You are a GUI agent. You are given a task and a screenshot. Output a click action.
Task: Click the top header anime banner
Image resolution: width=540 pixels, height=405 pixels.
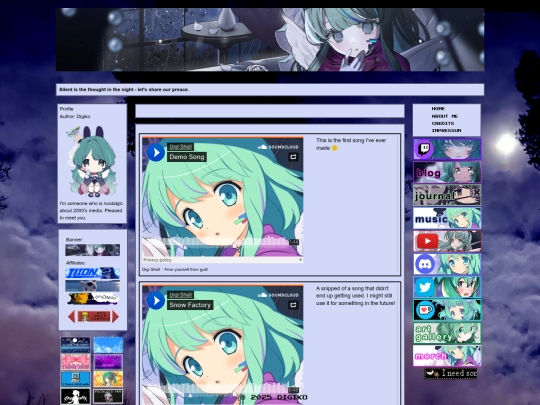(x=270, y=40)
